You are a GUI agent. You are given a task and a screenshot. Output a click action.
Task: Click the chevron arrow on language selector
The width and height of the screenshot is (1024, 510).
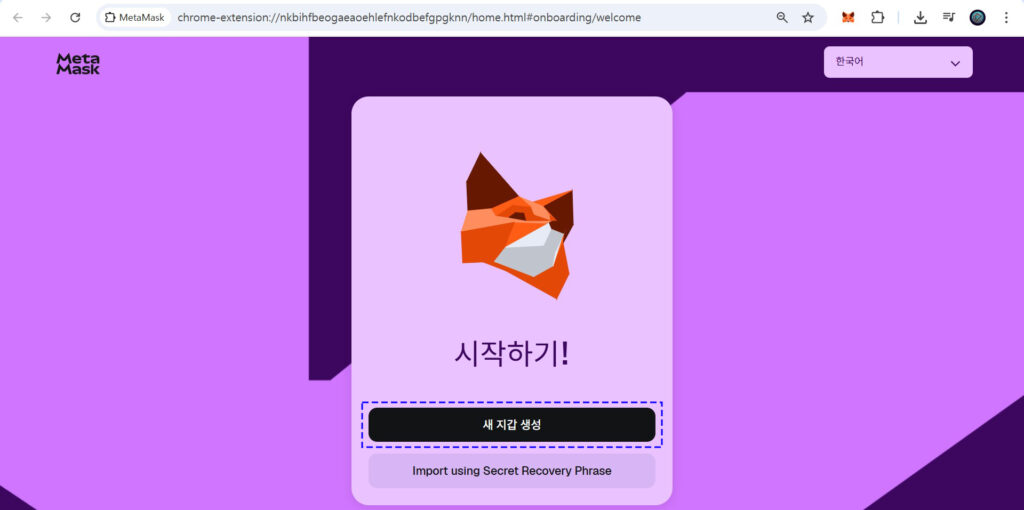(955, 63)
